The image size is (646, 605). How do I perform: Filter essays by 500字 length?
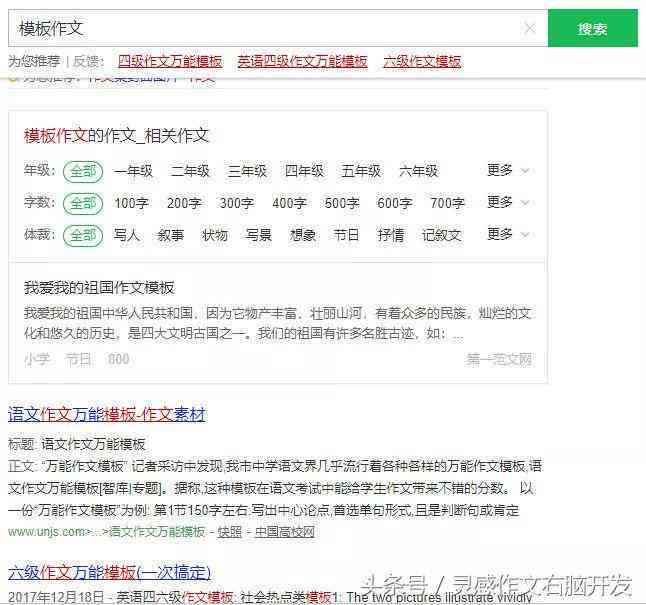(342, 203)
